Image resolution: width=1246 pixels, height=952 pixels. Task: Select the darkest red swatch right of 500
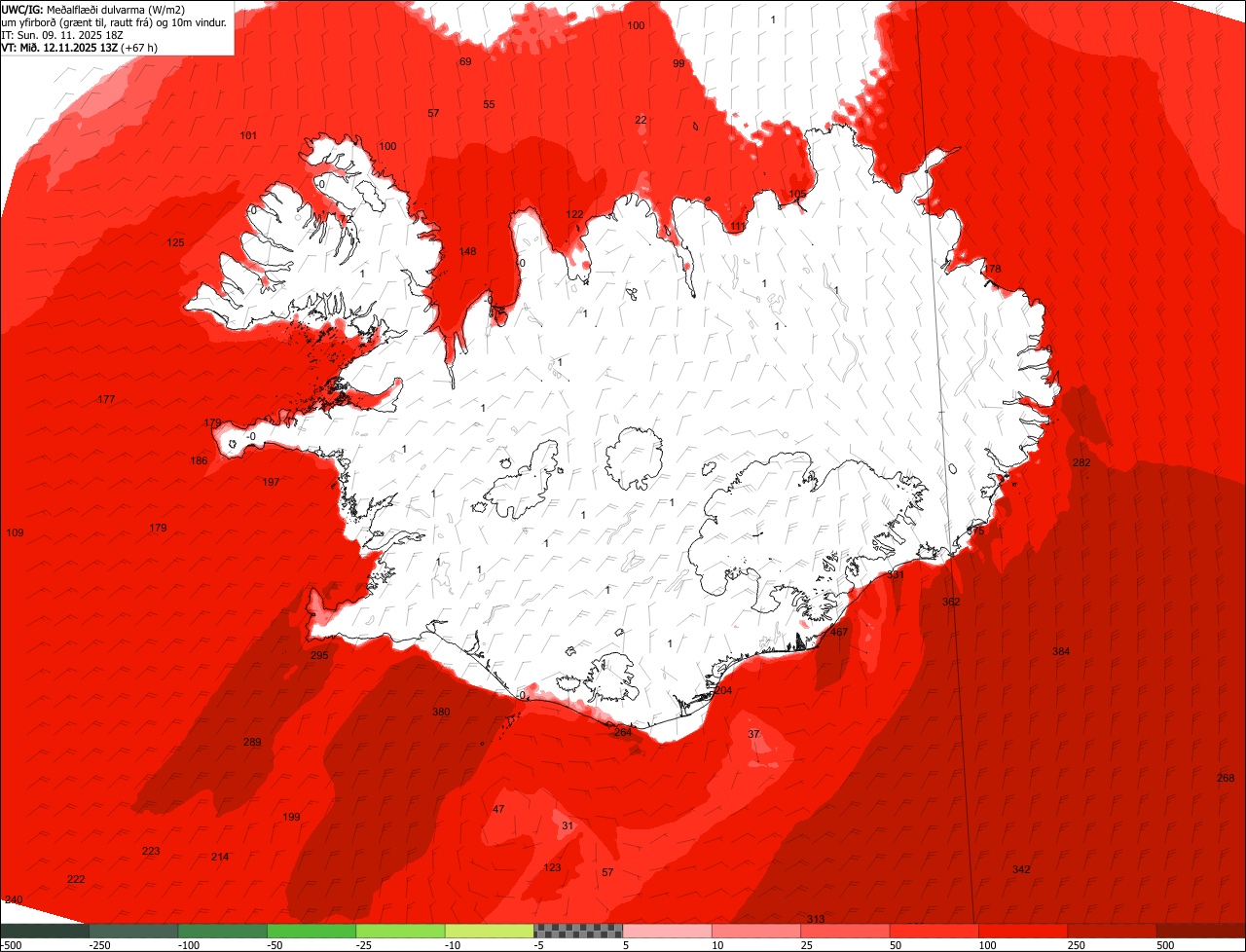pyautogui.click(x=1201, y=931)
